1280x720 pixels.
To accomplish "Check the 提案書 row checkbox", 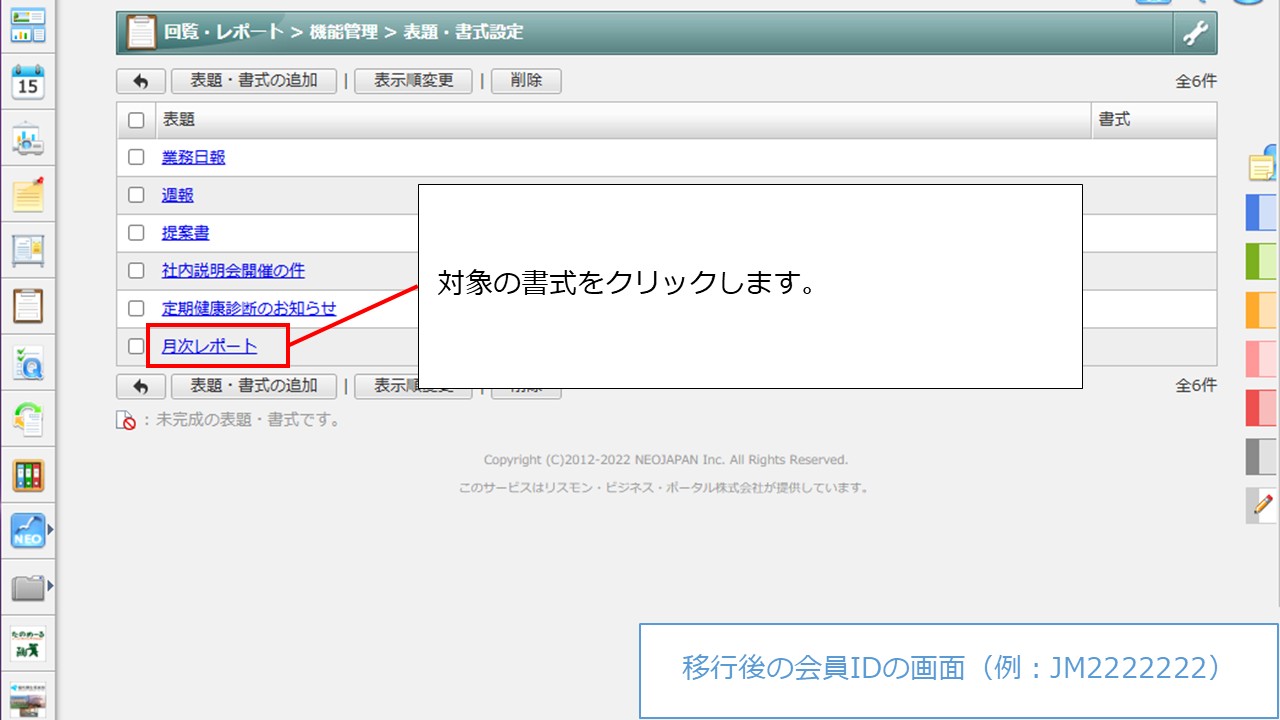I will click(136, 233).
